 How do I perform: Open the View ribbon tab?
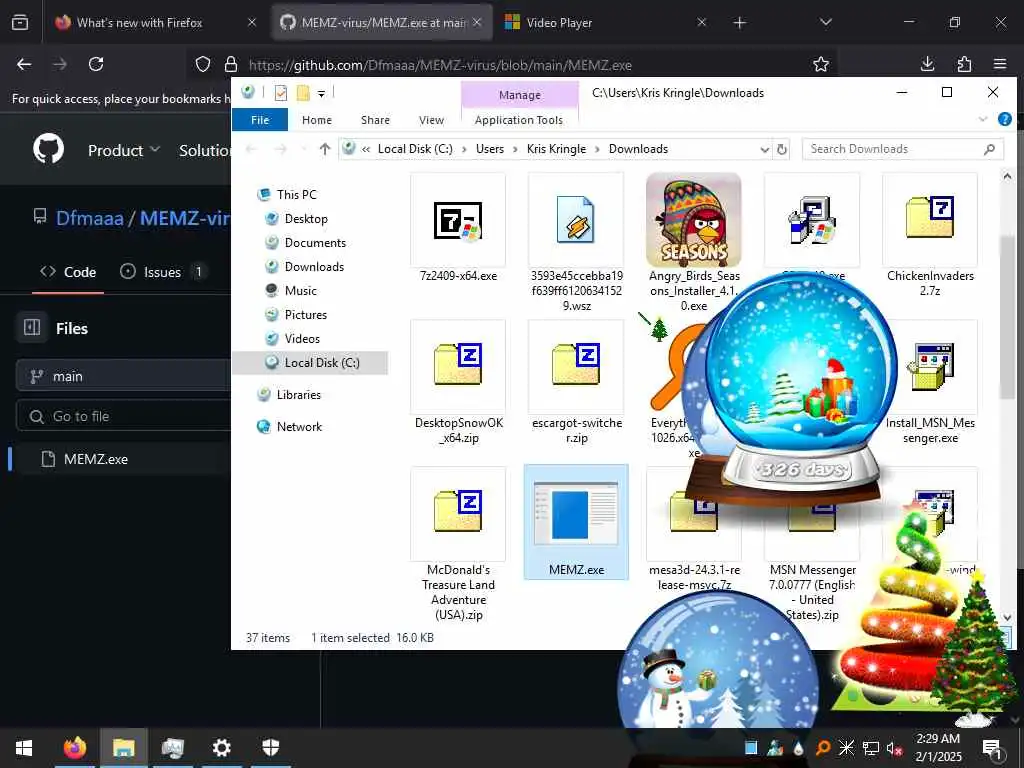point(431,120)
